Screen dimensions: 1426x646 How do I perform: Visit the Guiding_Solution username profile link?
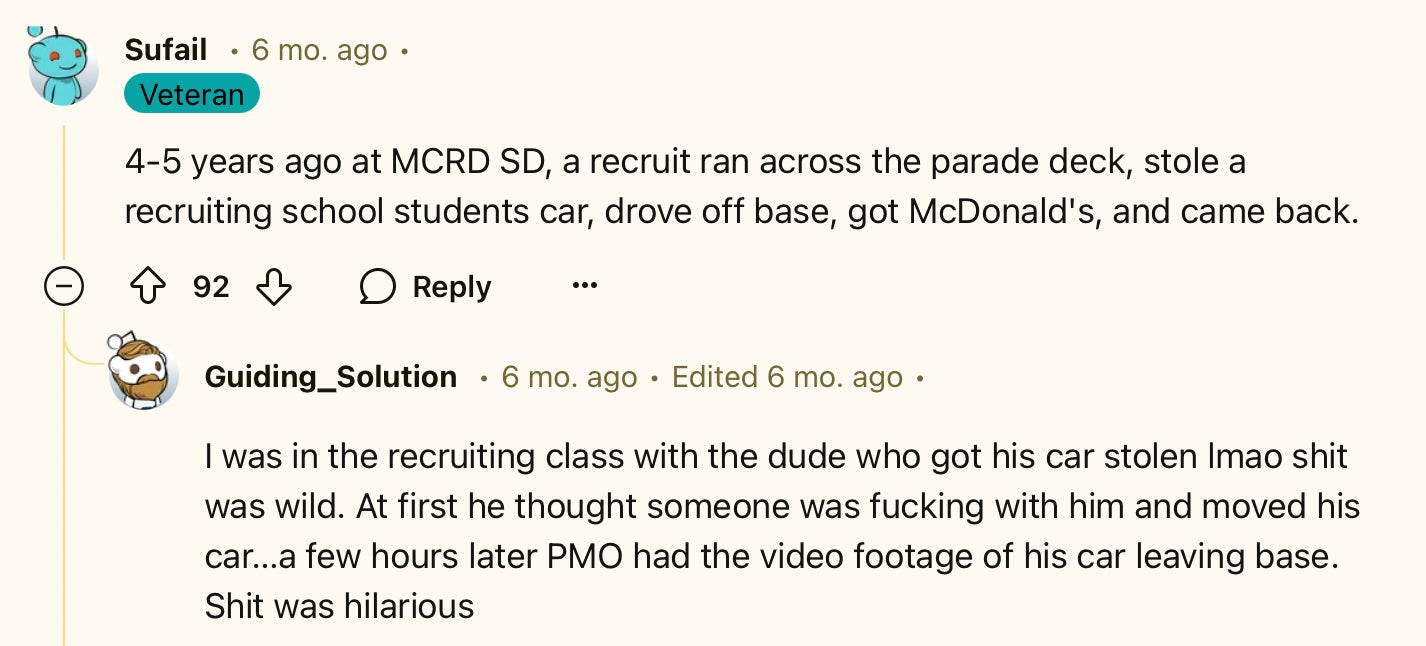tap(330, 377)
